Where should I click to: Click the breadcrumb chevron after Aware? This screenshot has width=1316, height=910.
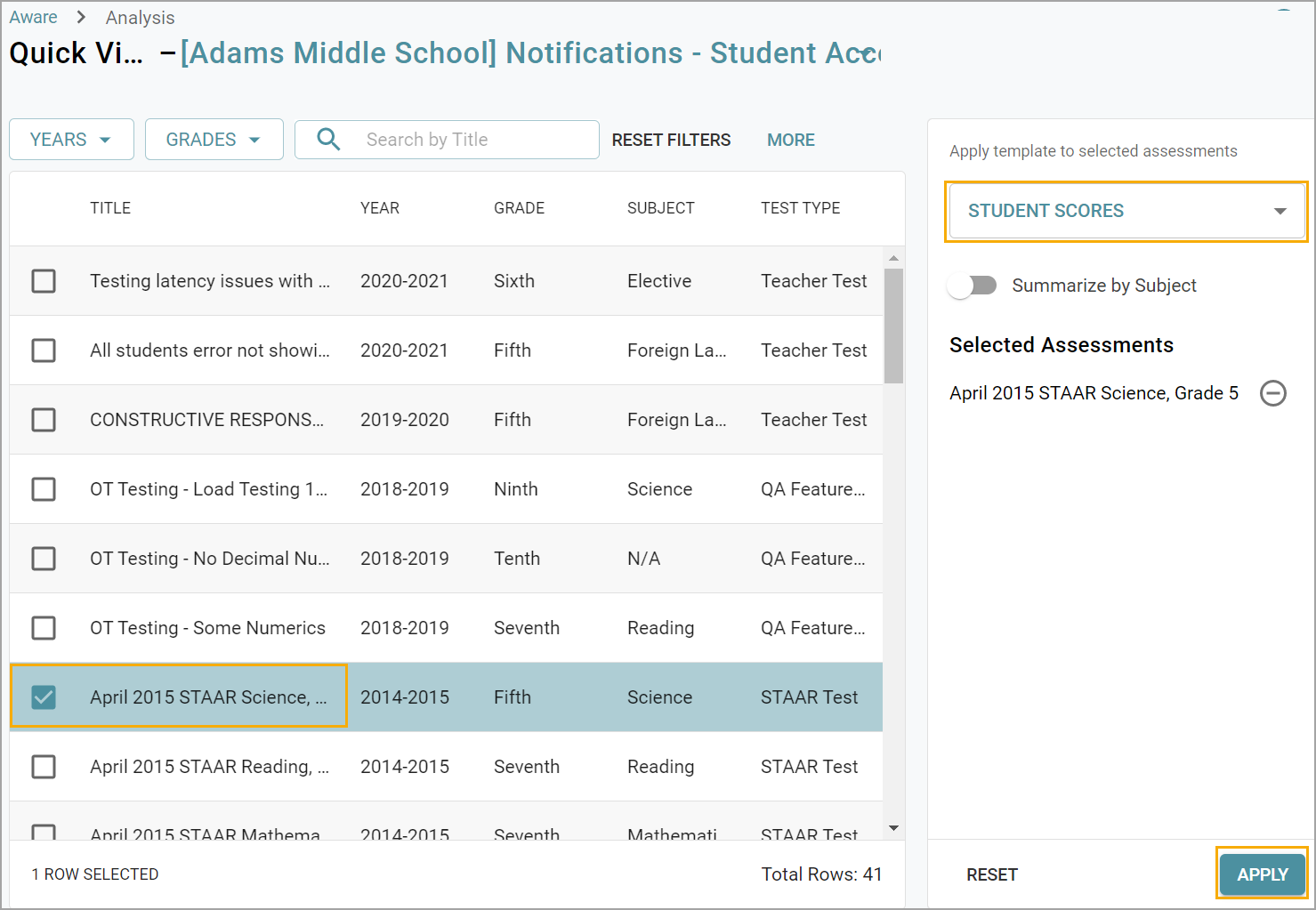pyautogui.click(x=81, y=18)
